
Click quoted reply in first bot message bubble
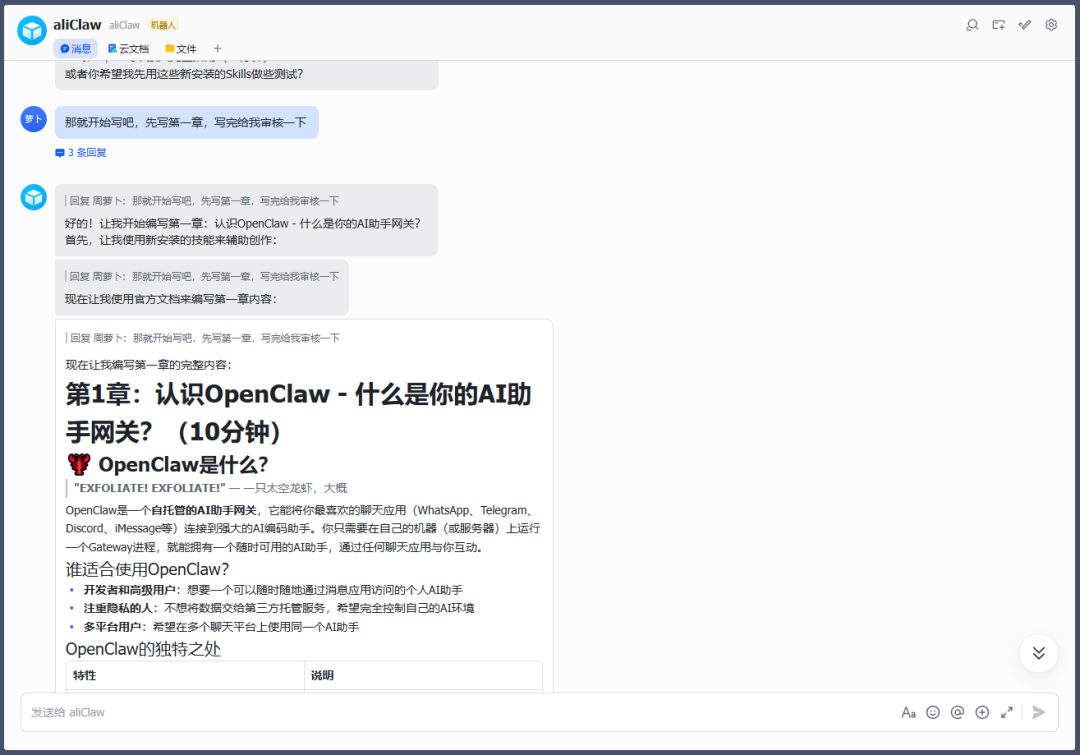click(203, 201)
